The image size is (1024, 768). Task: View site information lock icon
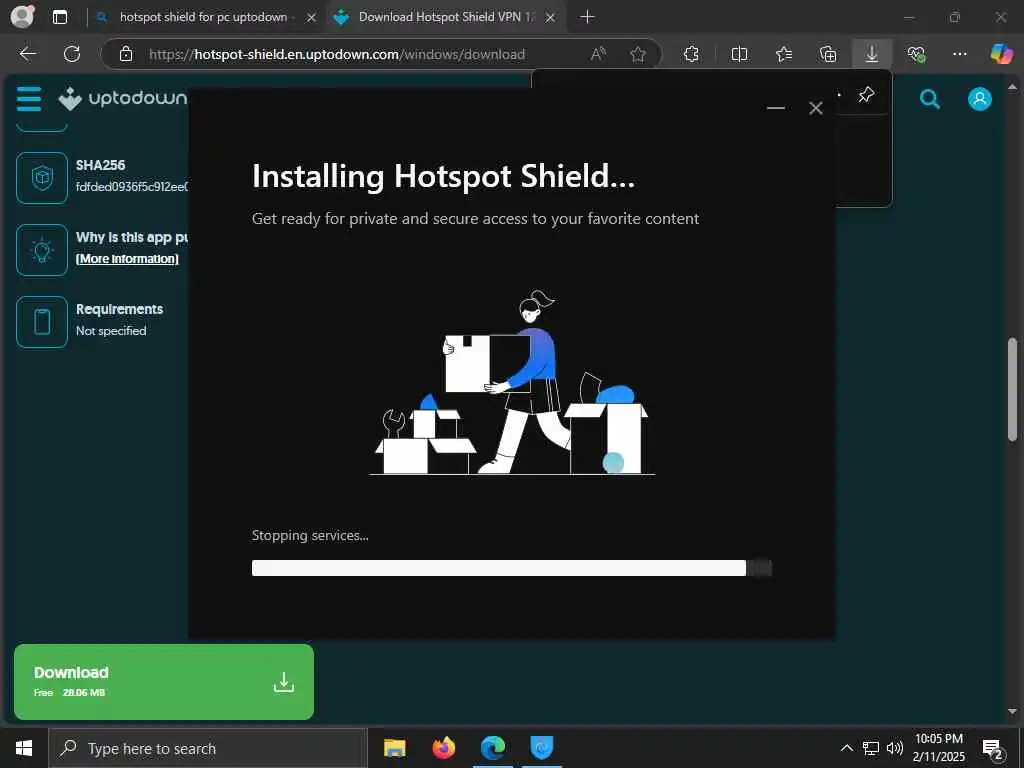(126, 54)
